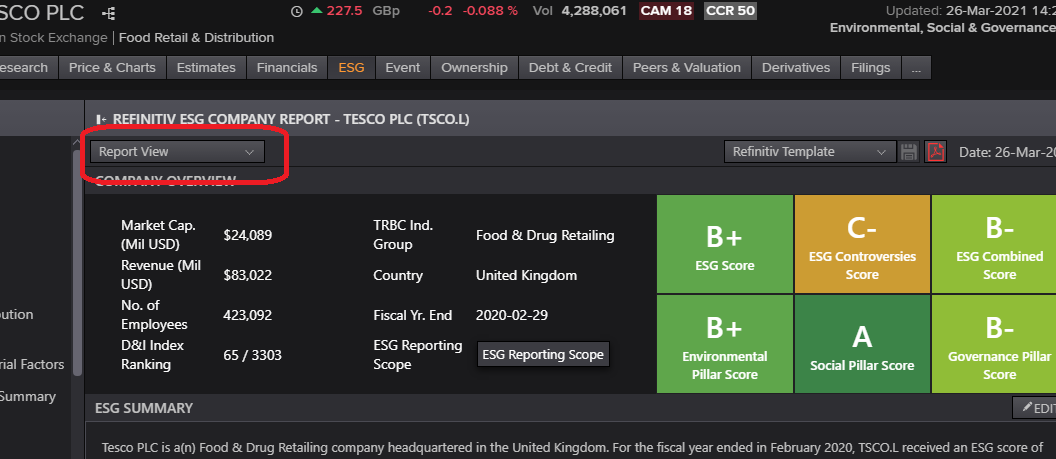This screenshot has width=1056, height=459.
Task: Open the more tabs "..." overflow menu
Action: [916, 68]
